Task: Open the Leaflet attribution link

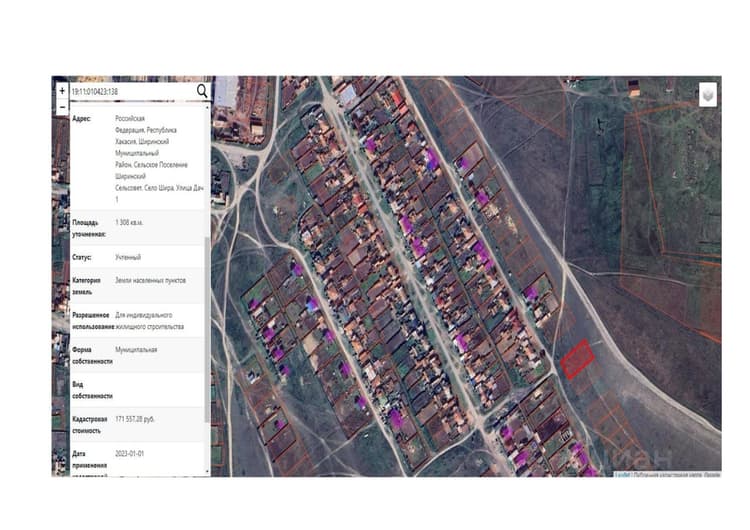Action: [622, 475]
